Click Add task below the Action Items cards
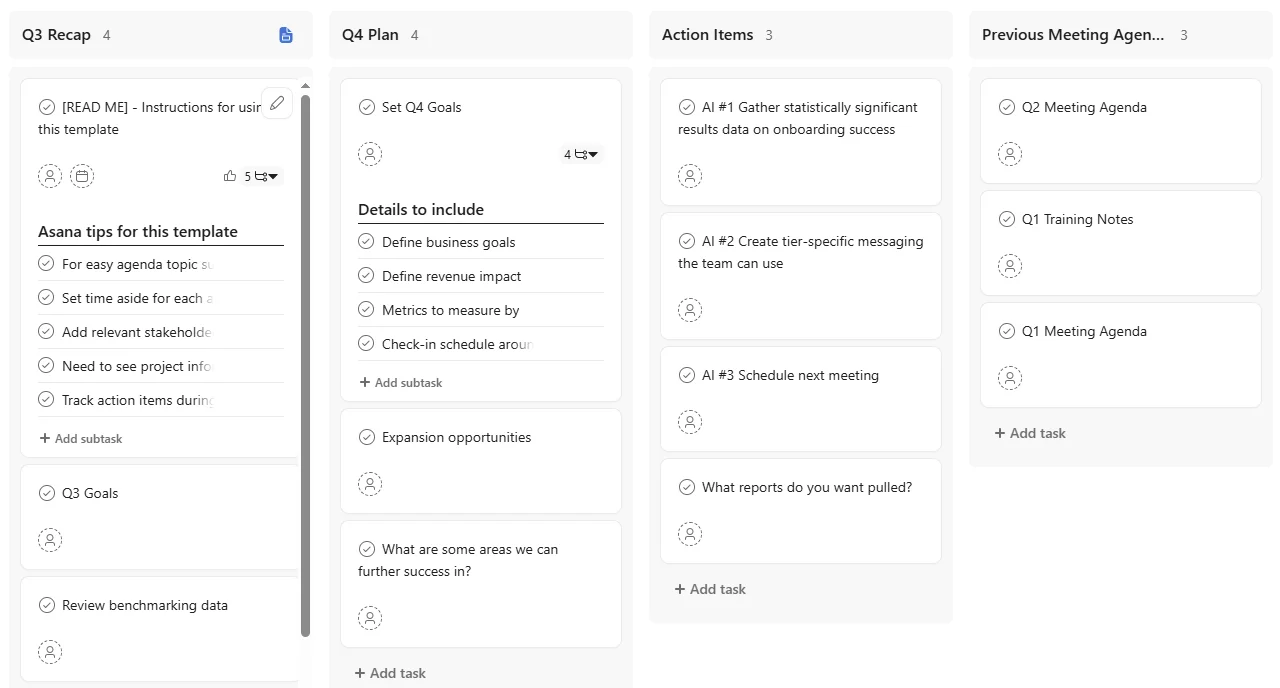 [710, 589]
